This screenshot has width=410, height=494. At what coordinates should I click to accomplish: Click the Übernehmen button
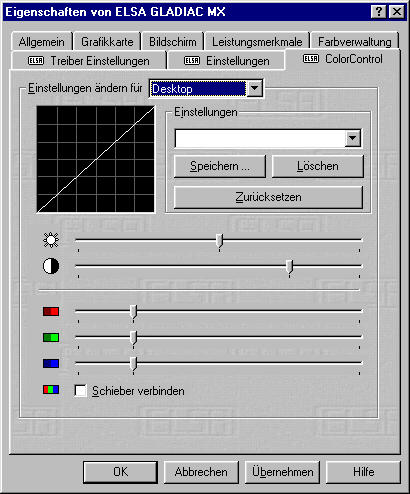(283, 472)
